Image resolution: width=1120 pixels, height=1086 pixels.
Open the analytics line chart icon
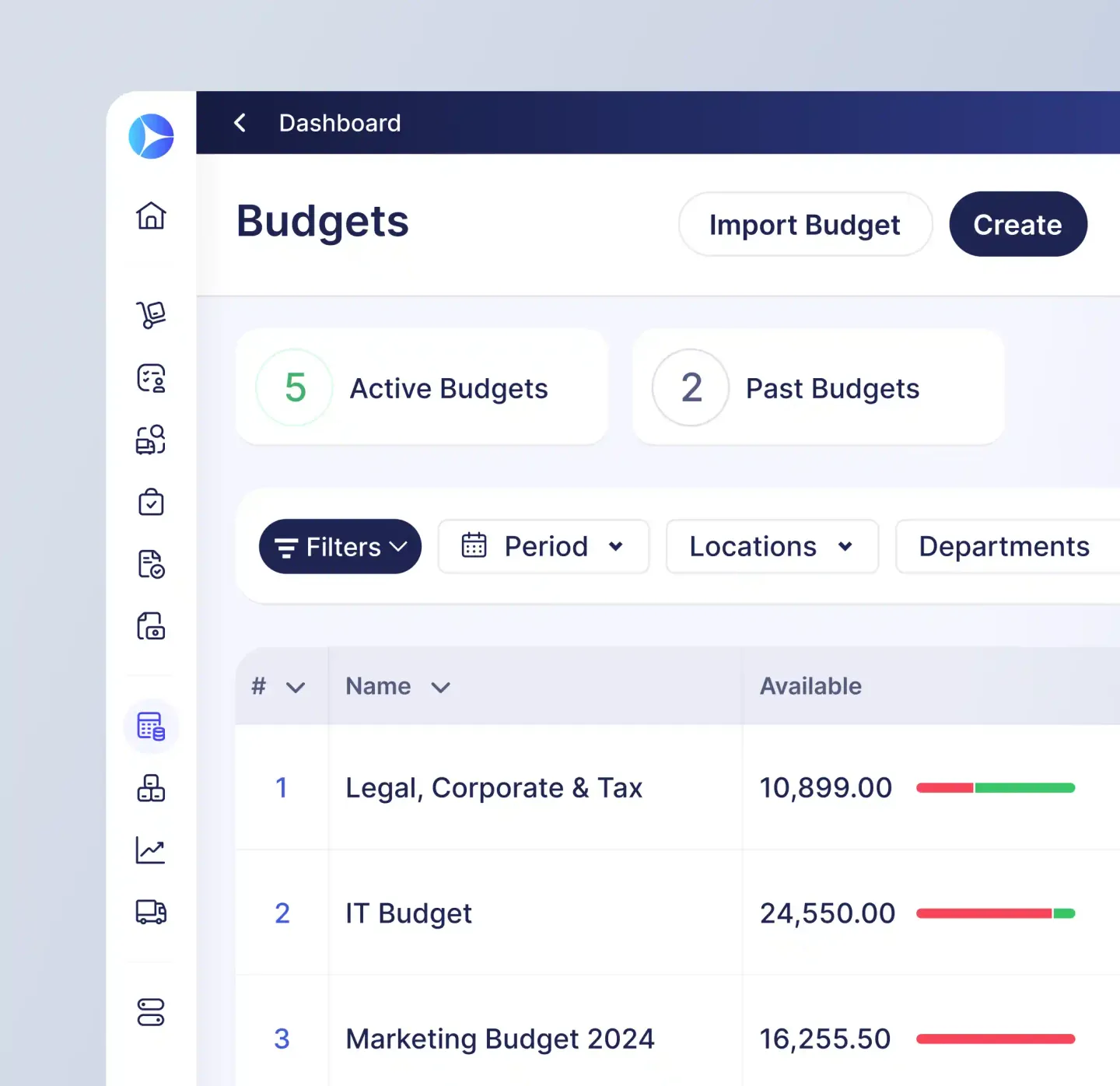tap(151, 850)
